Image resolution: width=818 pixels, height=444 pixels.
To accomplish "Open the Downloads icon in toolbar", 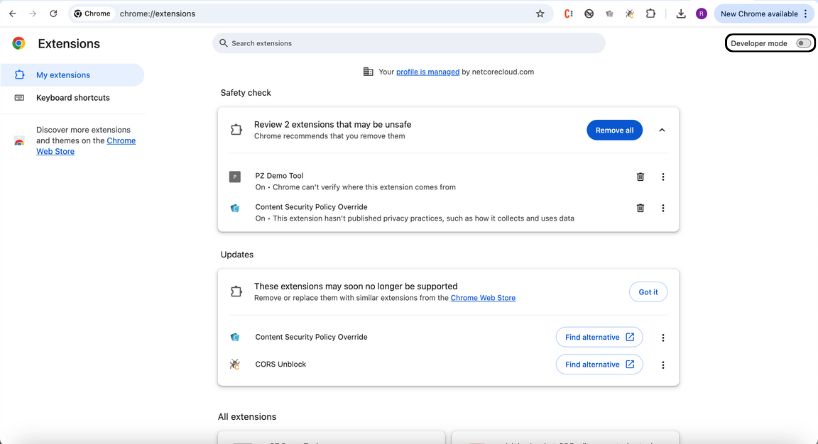I will 681,14.
